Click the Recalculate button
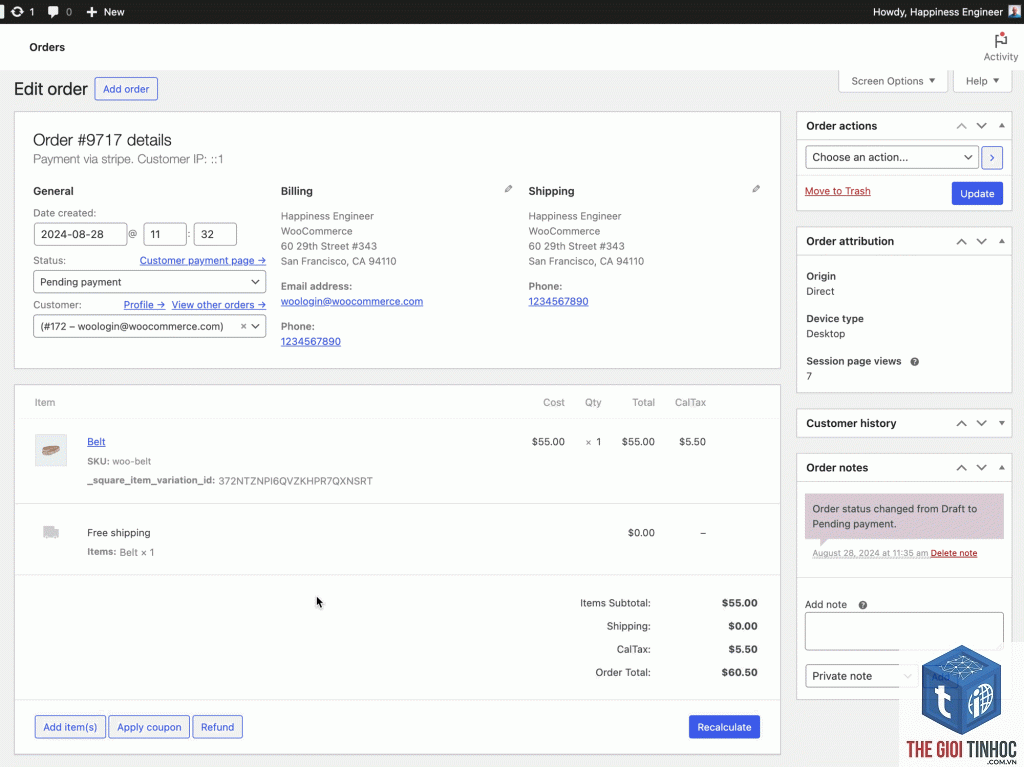This screenshot has height=767, width=1024. tap(724, 726)
